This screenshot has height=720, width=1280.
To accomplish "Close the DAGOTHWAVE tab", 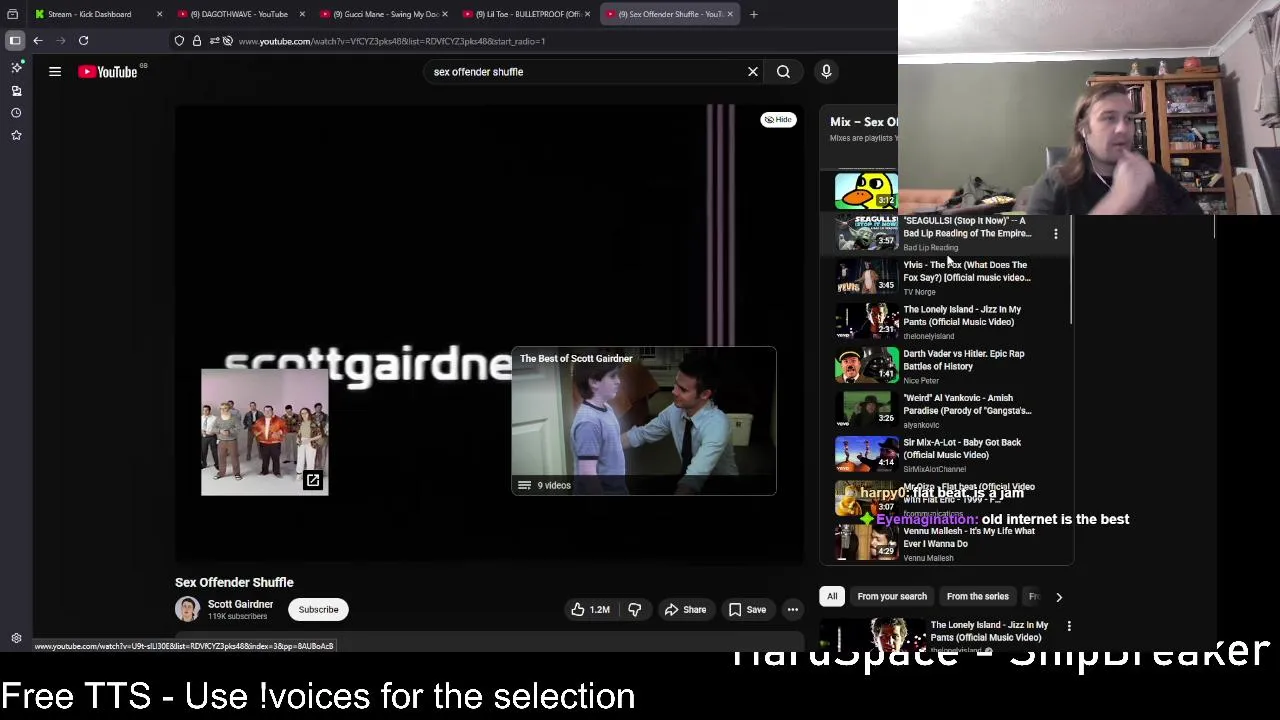I will [301, 14].
